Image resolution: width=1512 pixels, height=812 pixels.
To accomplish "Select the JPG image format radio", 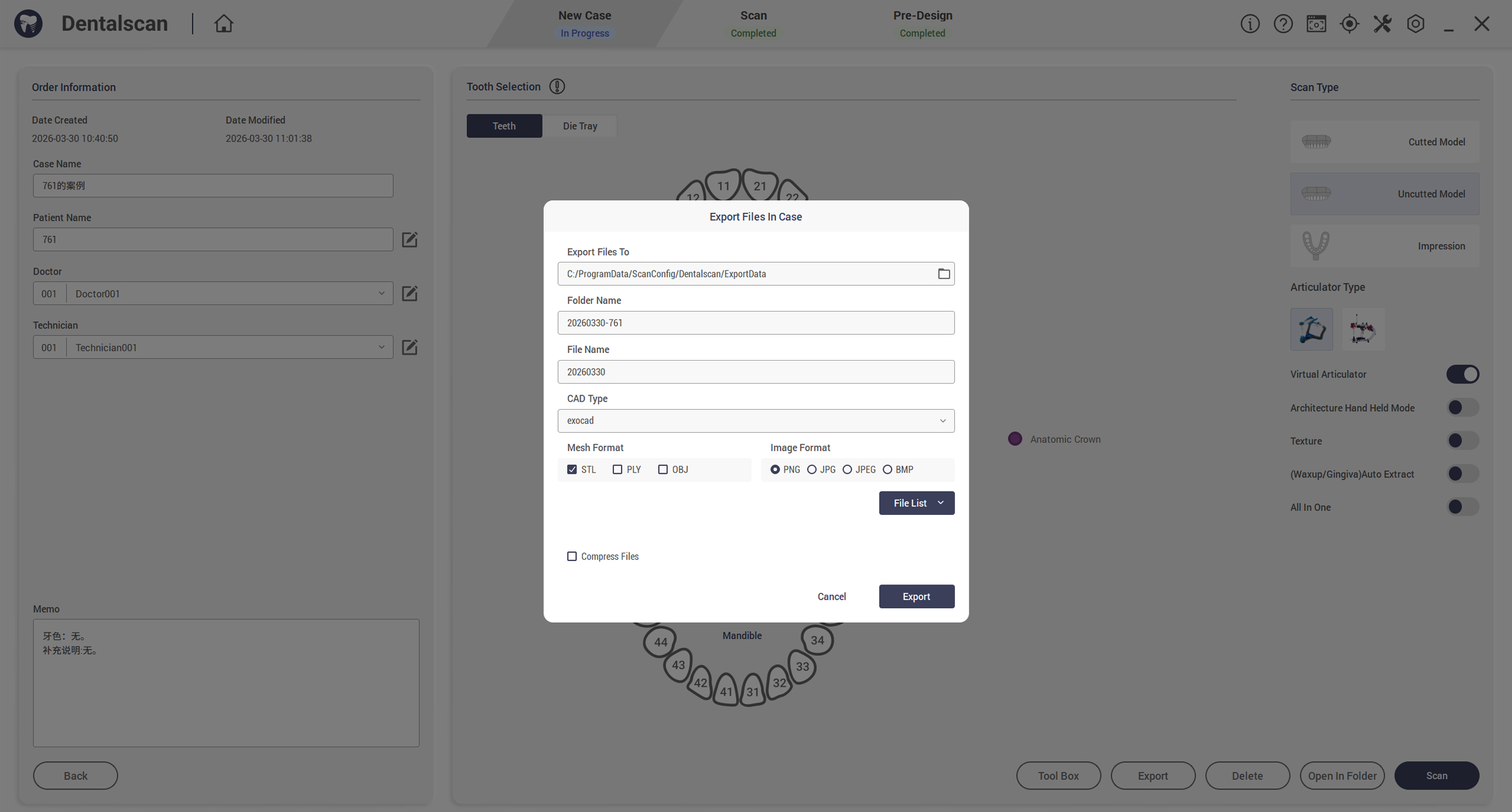I will [x=812, y=470].
